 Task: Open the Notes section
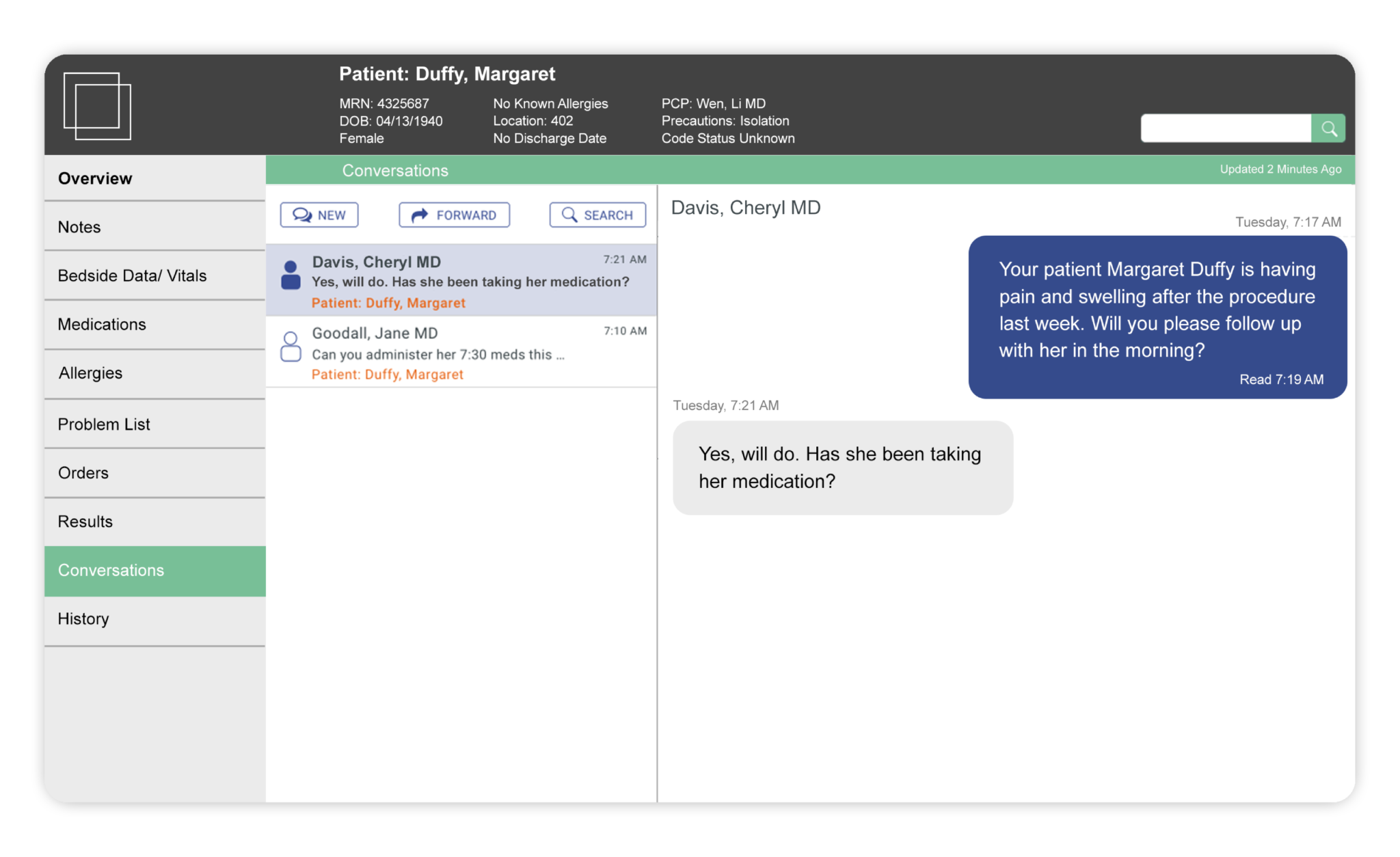point(155,227)
